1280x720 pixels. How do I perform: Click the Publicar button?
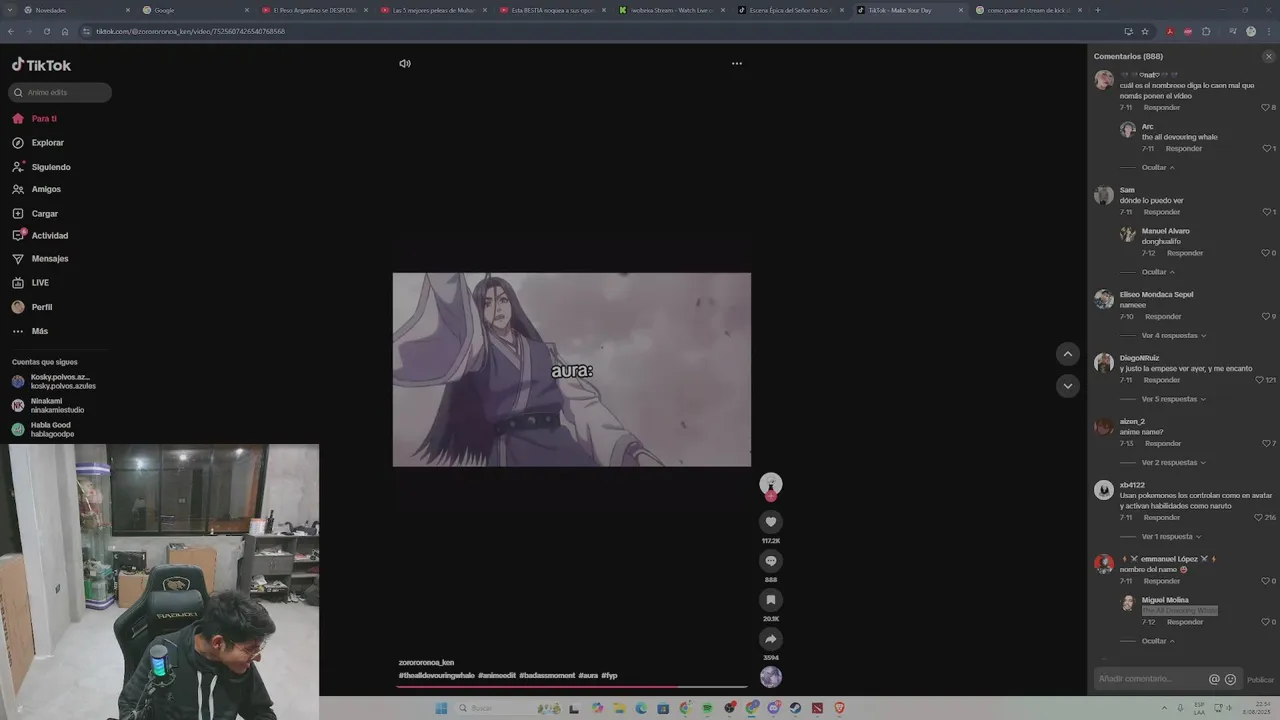(1260, 680)
